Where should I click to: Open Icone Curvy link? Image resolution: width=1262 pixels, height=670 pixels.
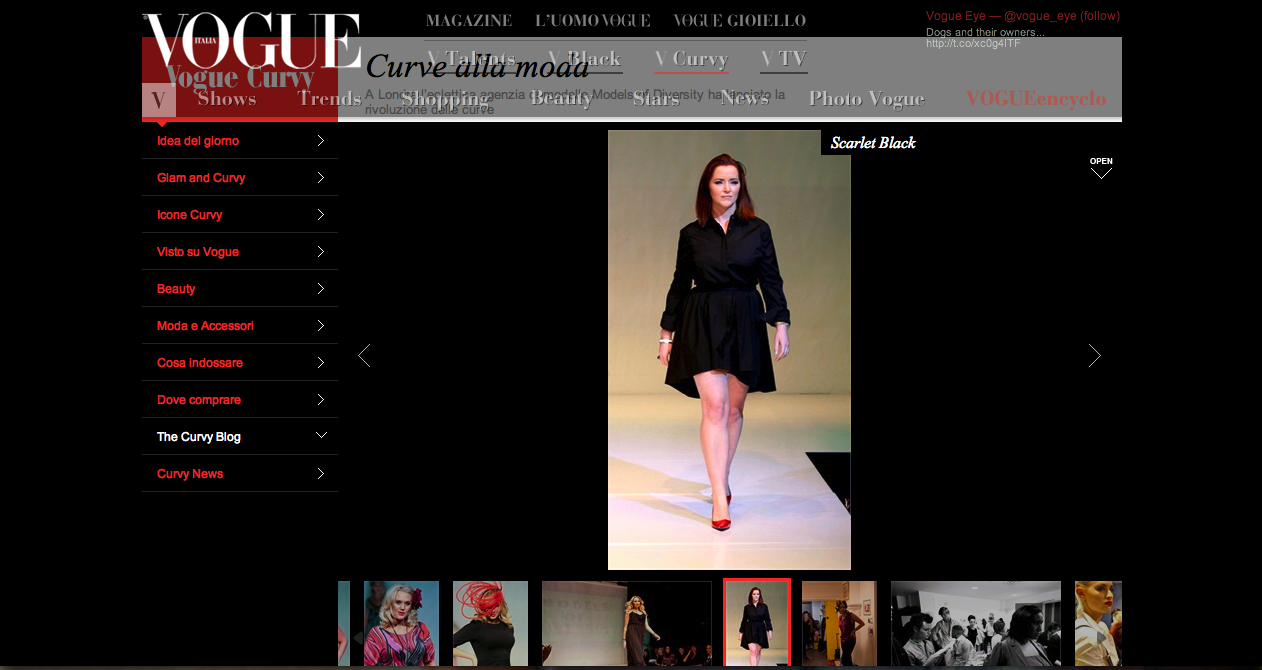(190, 215)
